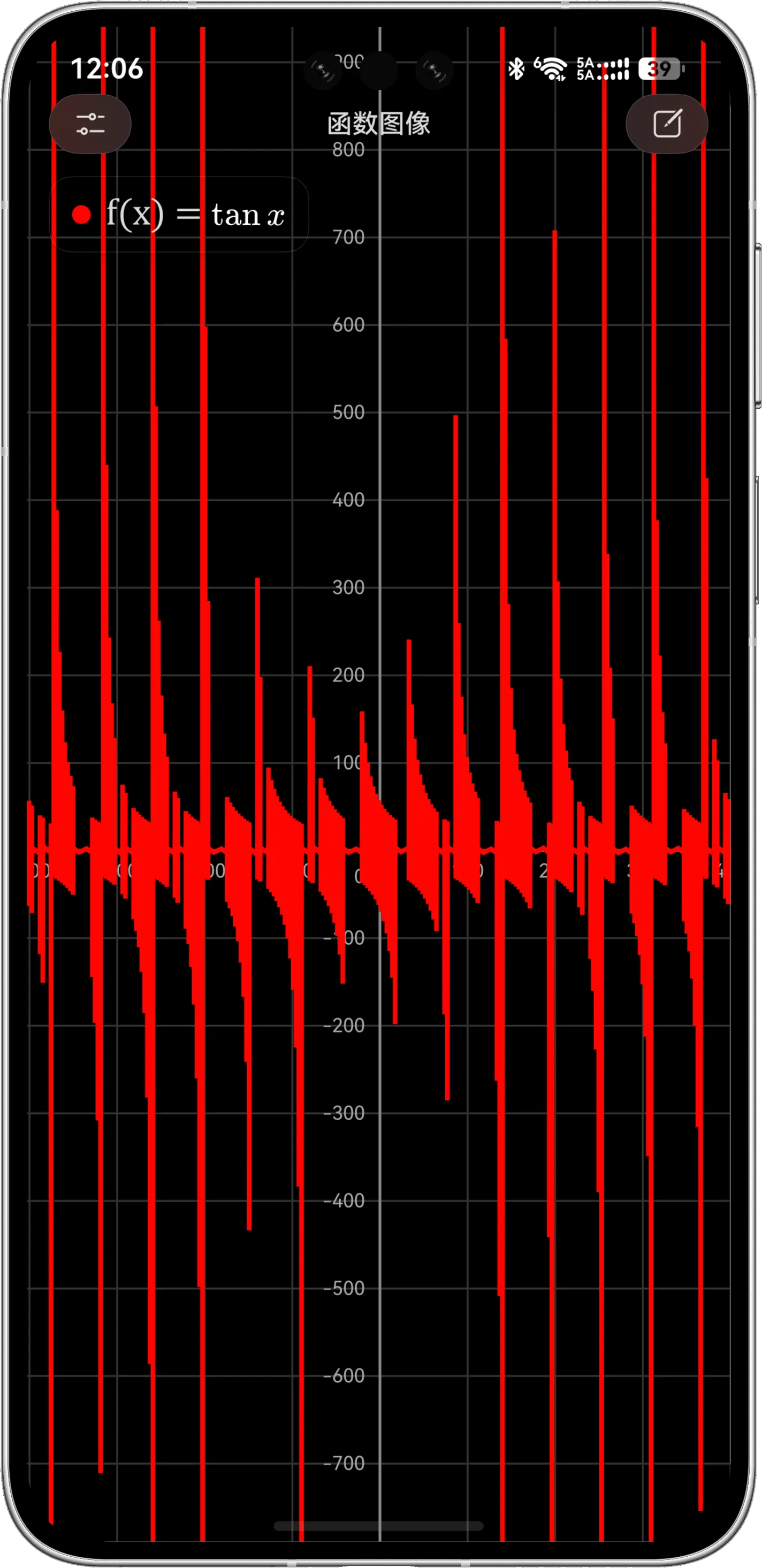Tap the y-axis label 700
762x1568 pixels.
[x=348, y=238]
